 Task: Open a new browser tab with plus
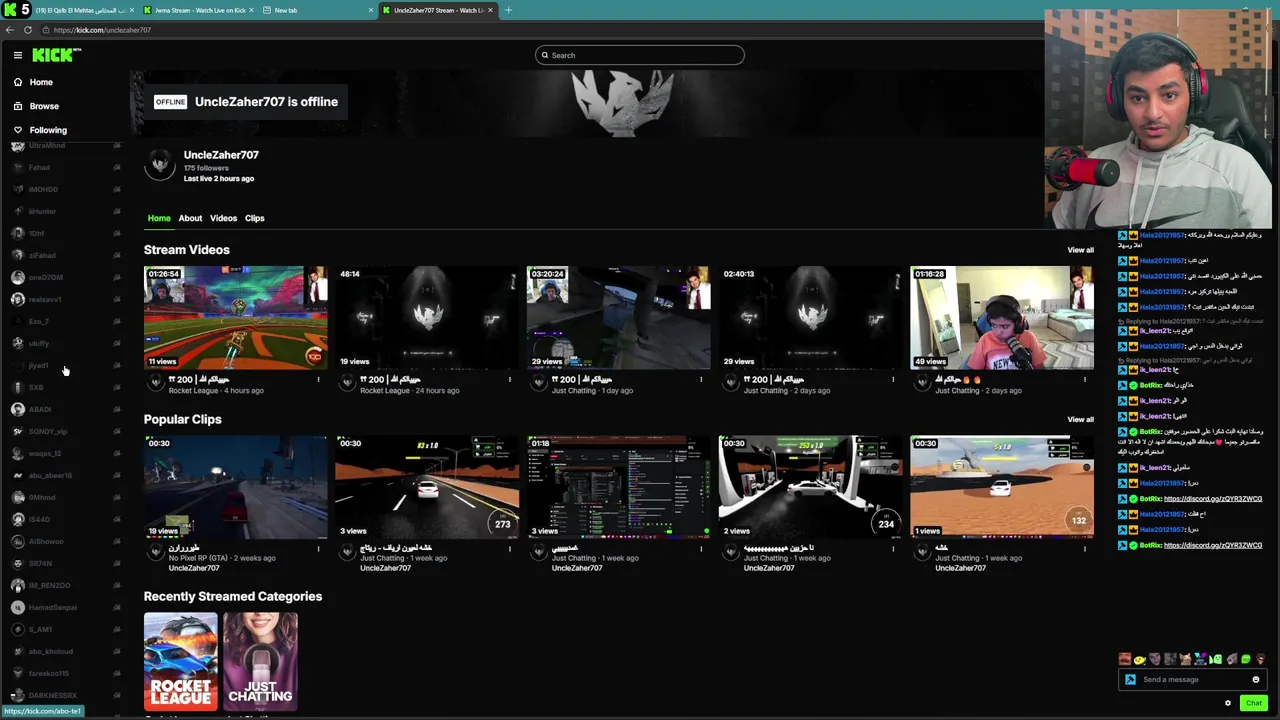(508, 10)
